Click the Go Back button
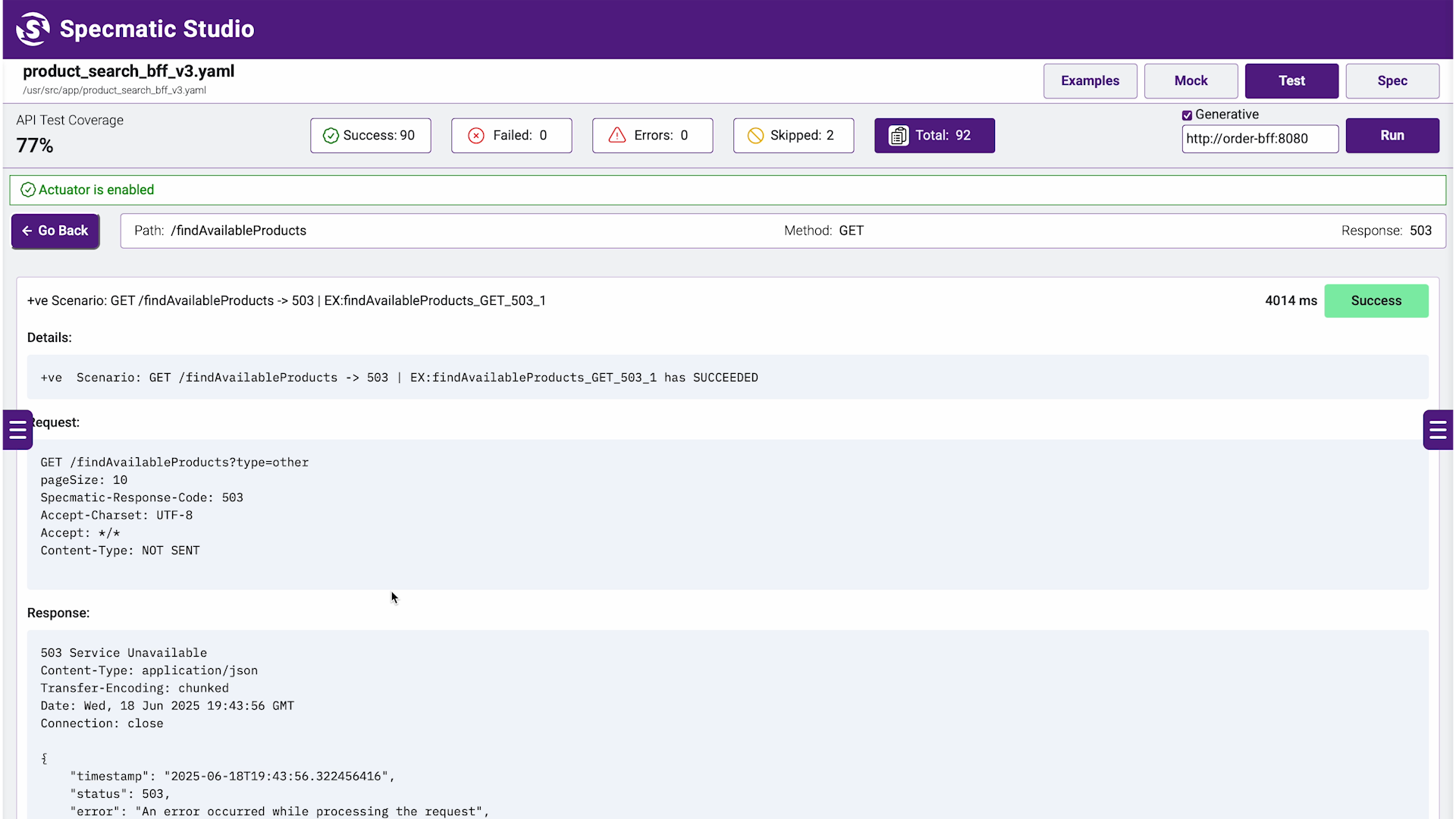The height and width of the screenshot is (819, 1456). (x=55, y=231)
